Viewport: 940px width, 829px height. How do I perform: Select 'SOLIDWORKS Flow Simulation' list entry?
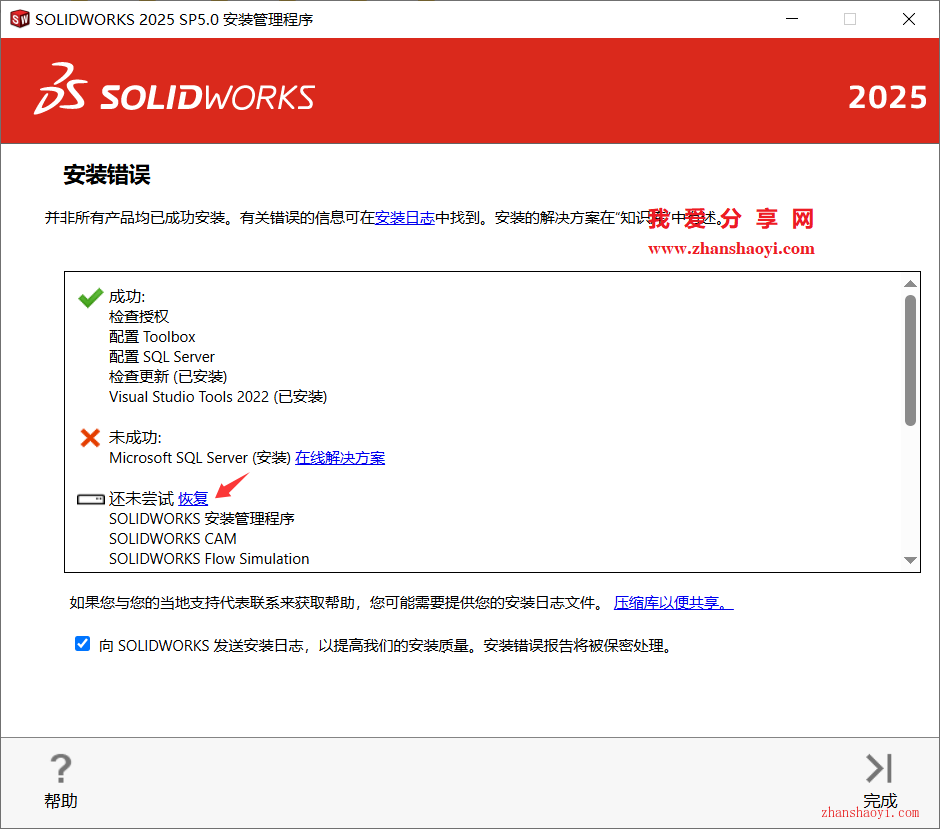pyautogui.click(x=209, y=559)
